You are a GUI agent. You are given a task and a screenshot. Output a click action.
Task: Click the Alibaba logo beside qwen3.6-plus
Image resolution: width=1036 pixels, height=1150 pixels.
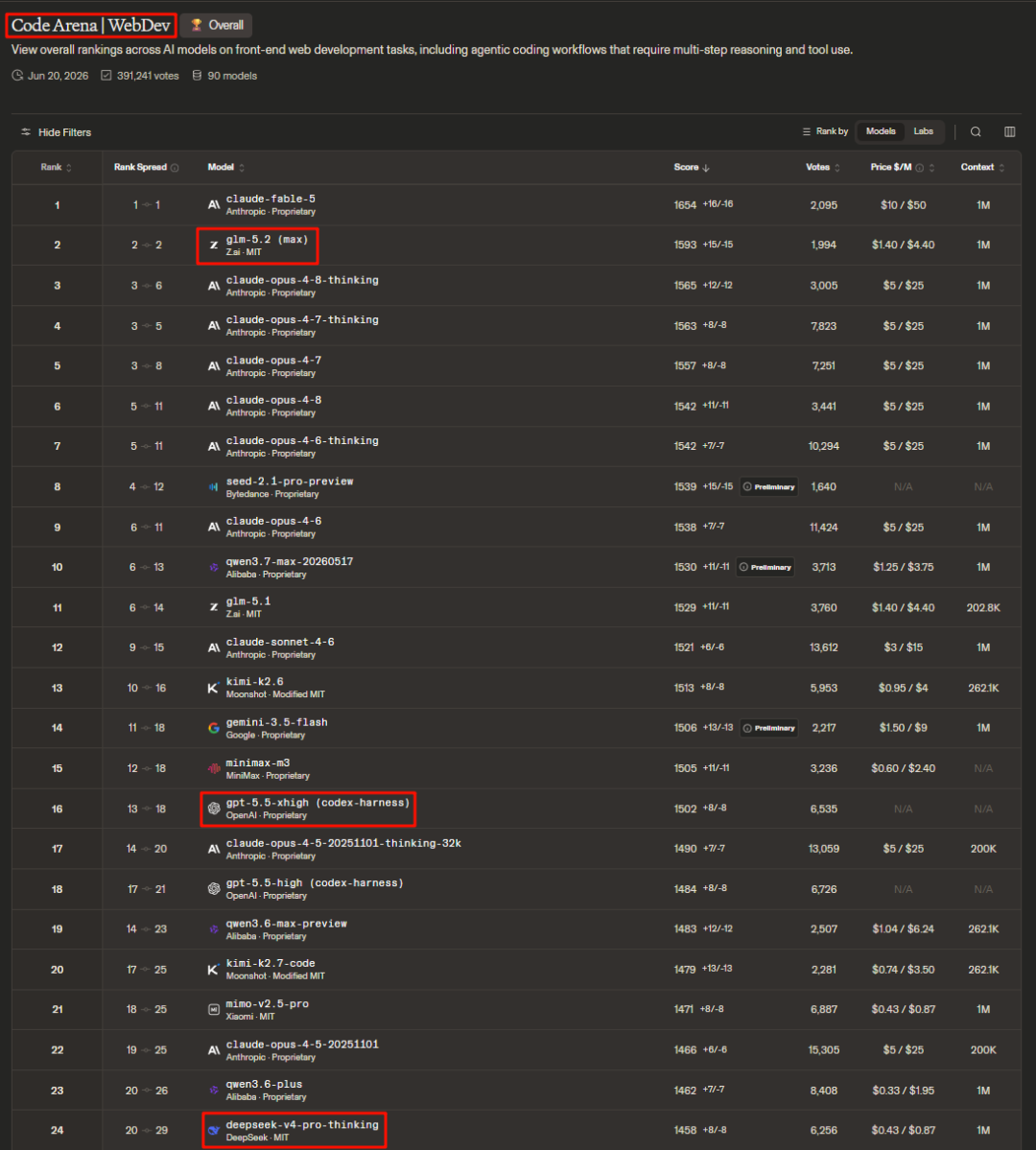pos(214,1090)
